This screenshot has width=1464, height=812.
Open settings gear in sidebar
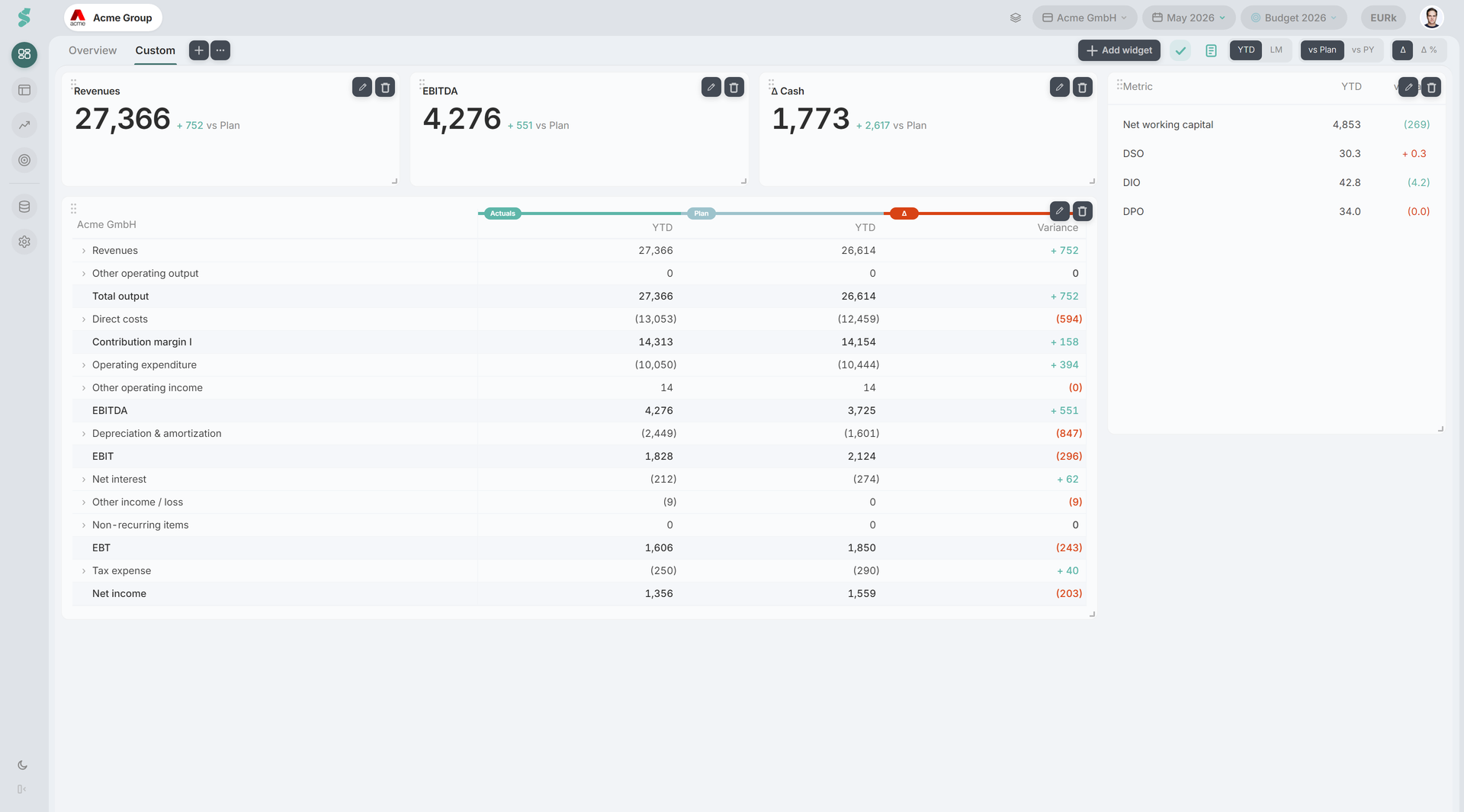[x=24, y=242]
